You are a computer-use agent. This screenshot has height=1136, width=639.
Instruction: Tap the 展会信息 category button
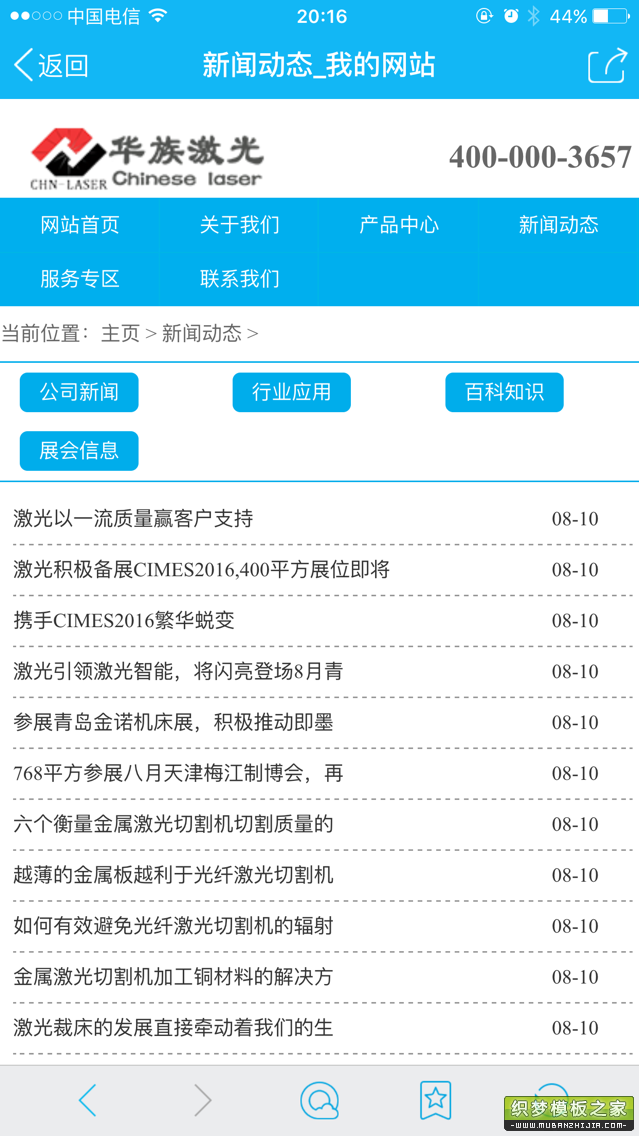pos(79,451)
